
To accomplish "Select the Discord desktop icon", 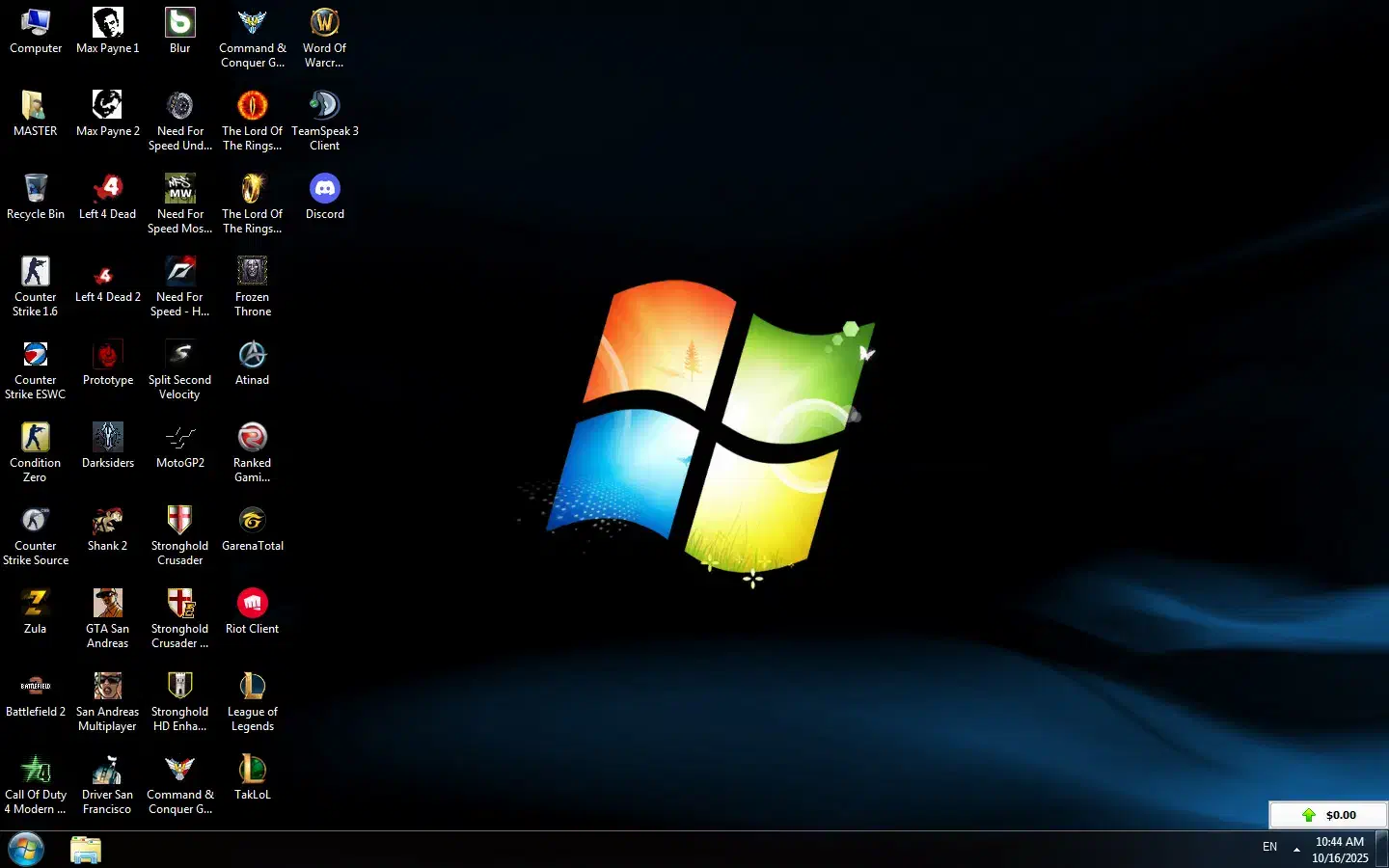I will coord(324,189).
